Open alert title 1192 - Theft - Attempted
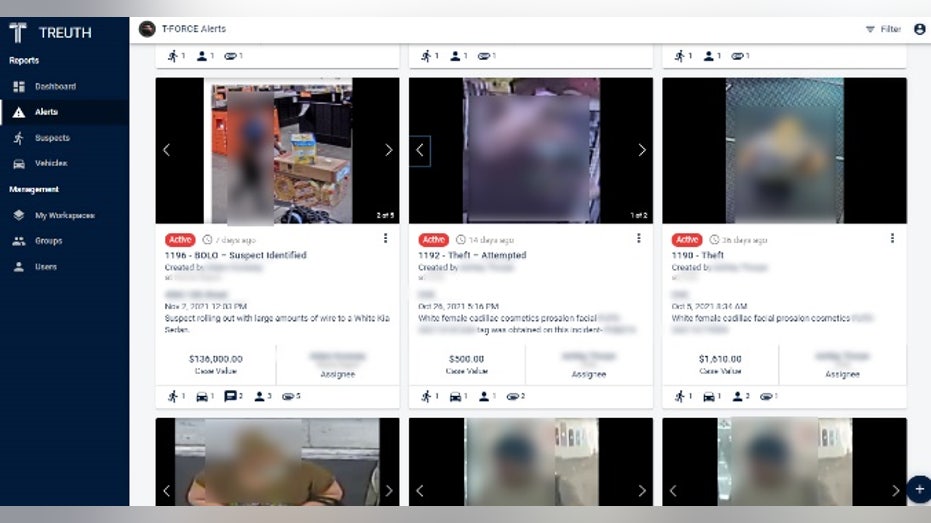The height and width of the screenshot is (523, 931). [472, 255]
